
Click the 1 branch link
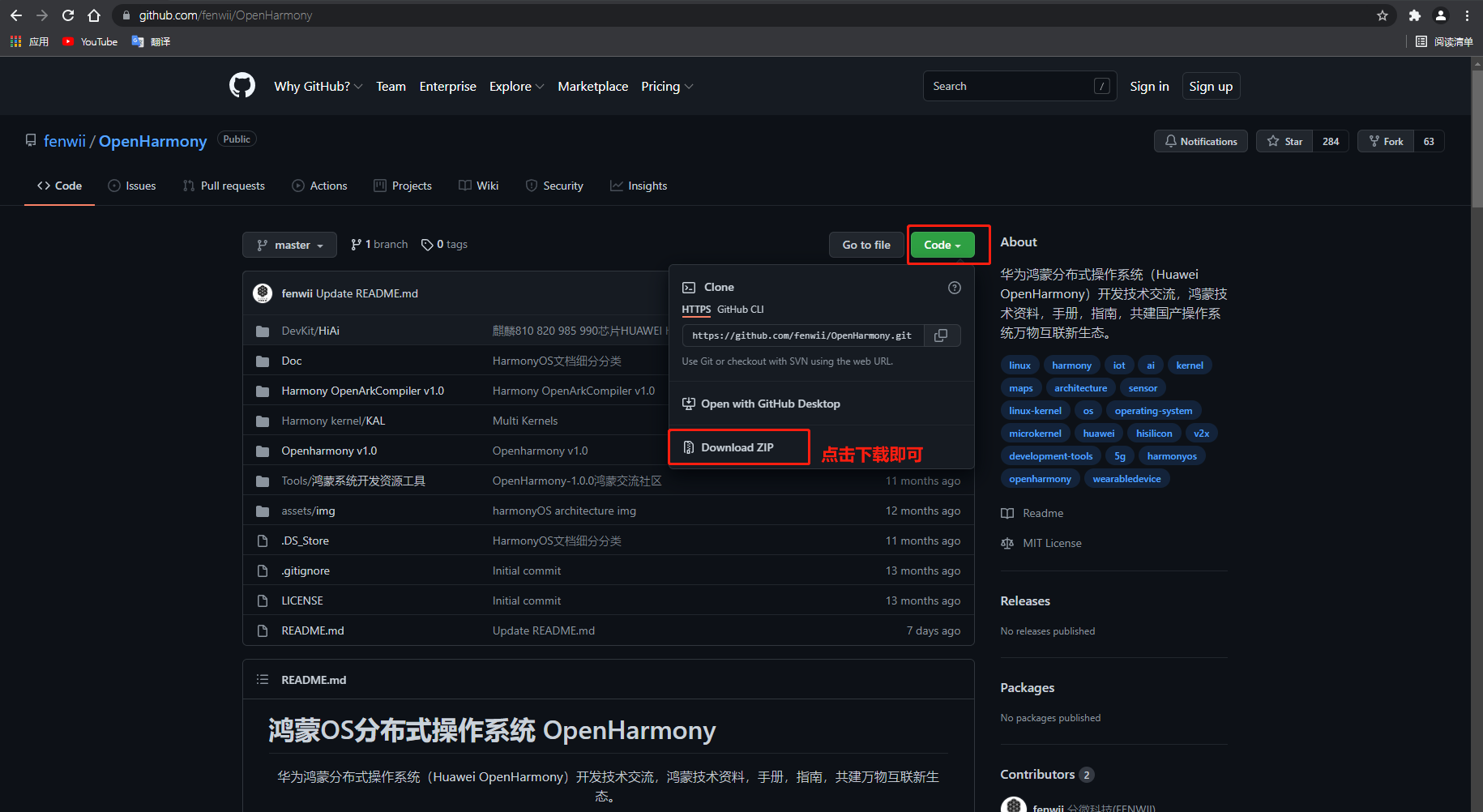pyautogui.click(x=379, y=244)
